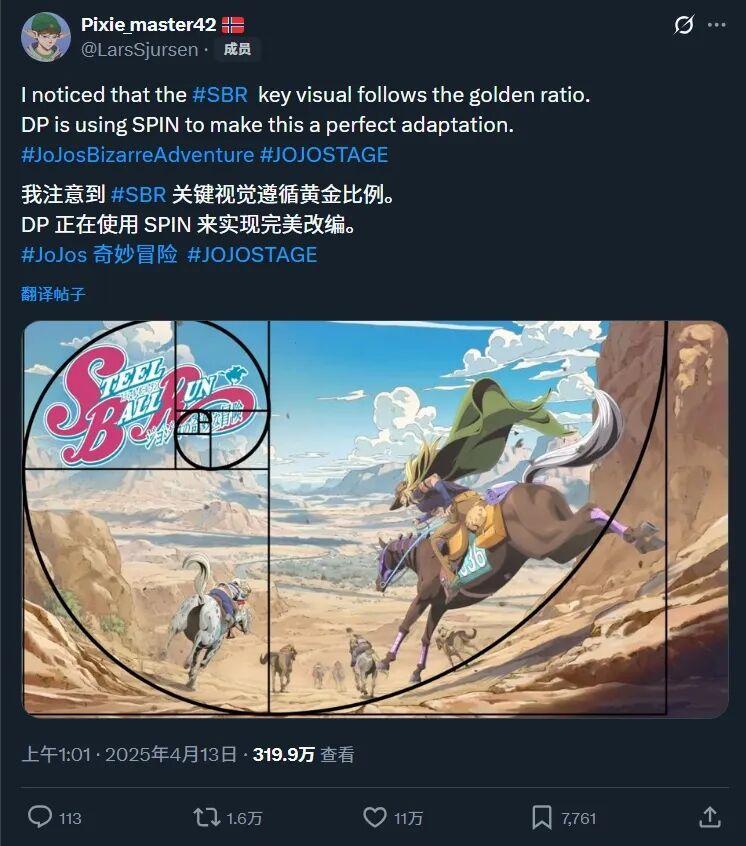The image size is (746, 846).
Task: Open the @LarsSjursen handle link
Action: click(x=140, y=50)
